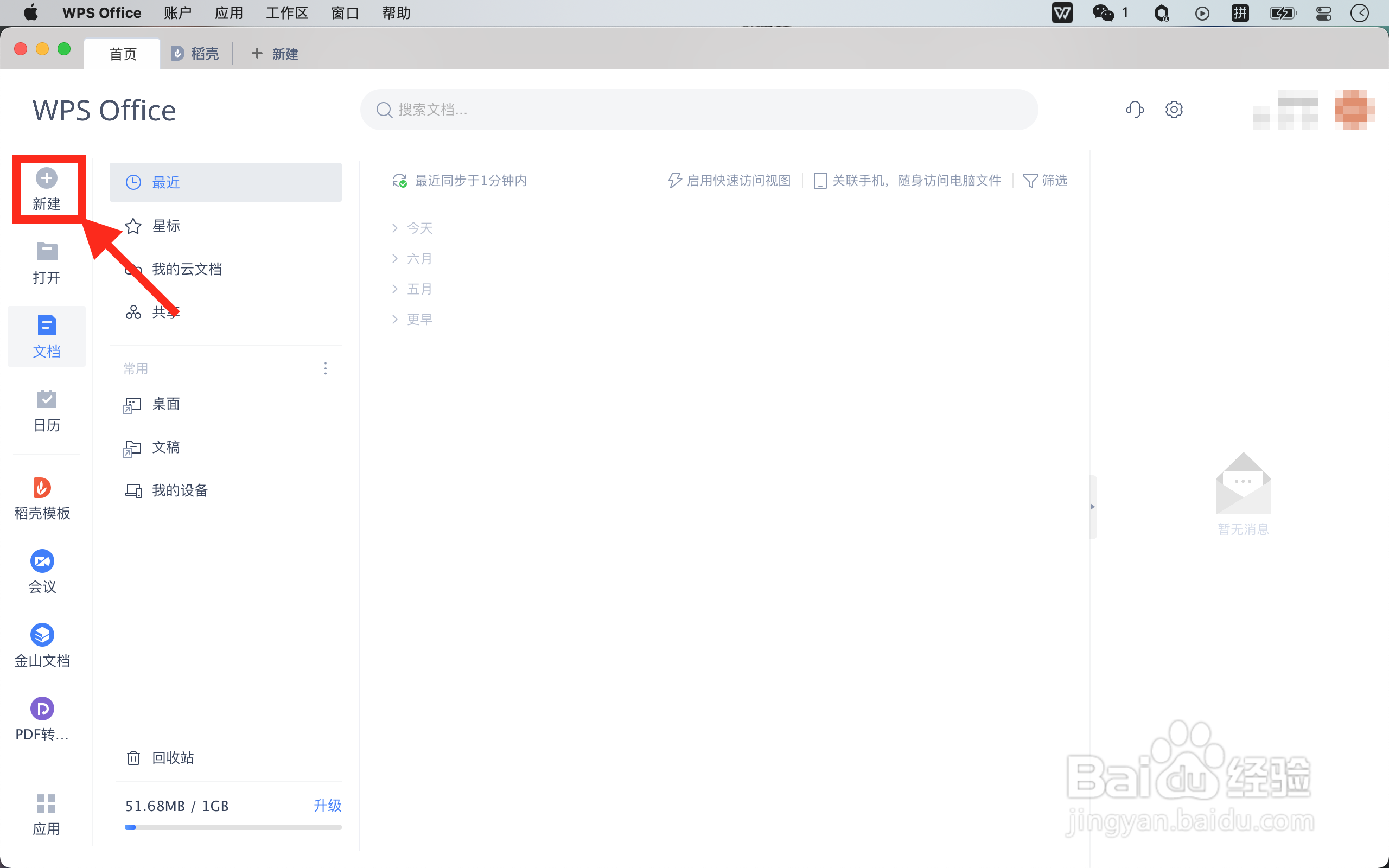Click 关联手机，随身访问电脑文件
The height and width of the screenshot is (868, 1389).
(907, 180)
